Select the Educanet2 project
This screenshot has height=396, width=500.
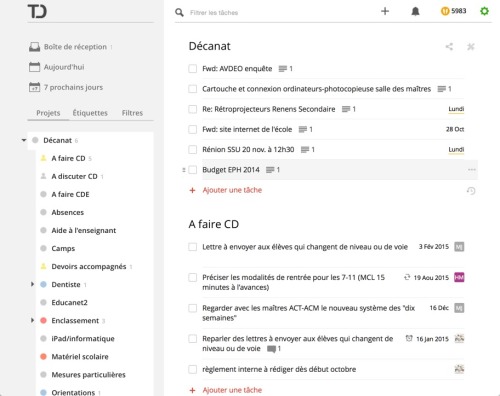click(x=69, y=302)
